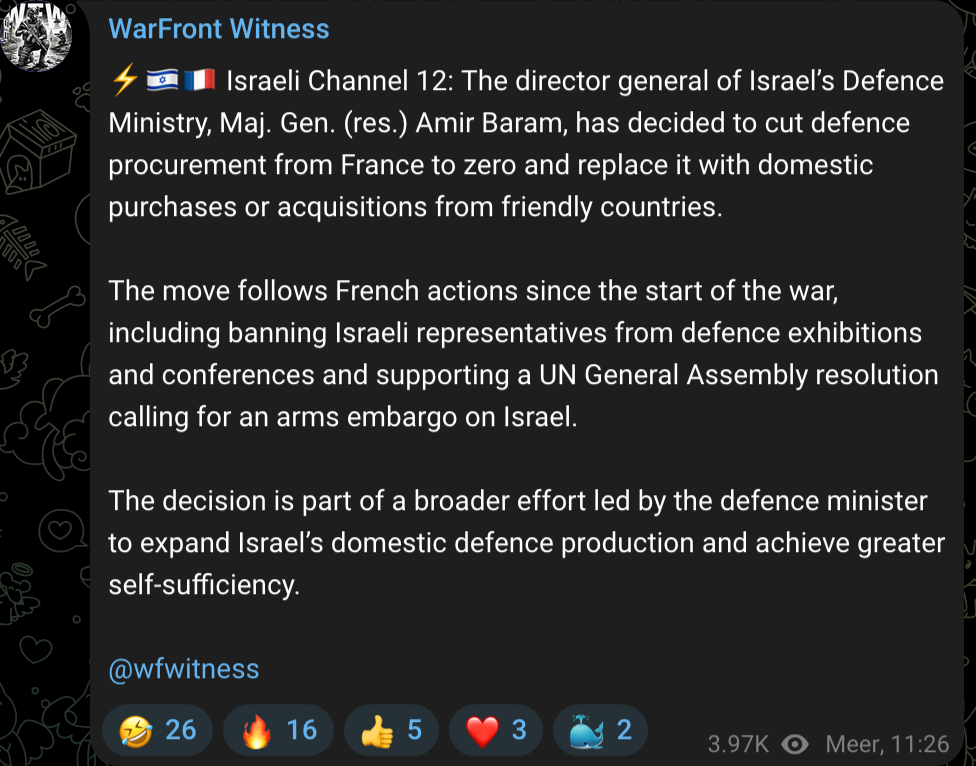Click the word "self-sufficiency" in the message

pyautogui.click(x=203, y=585)
